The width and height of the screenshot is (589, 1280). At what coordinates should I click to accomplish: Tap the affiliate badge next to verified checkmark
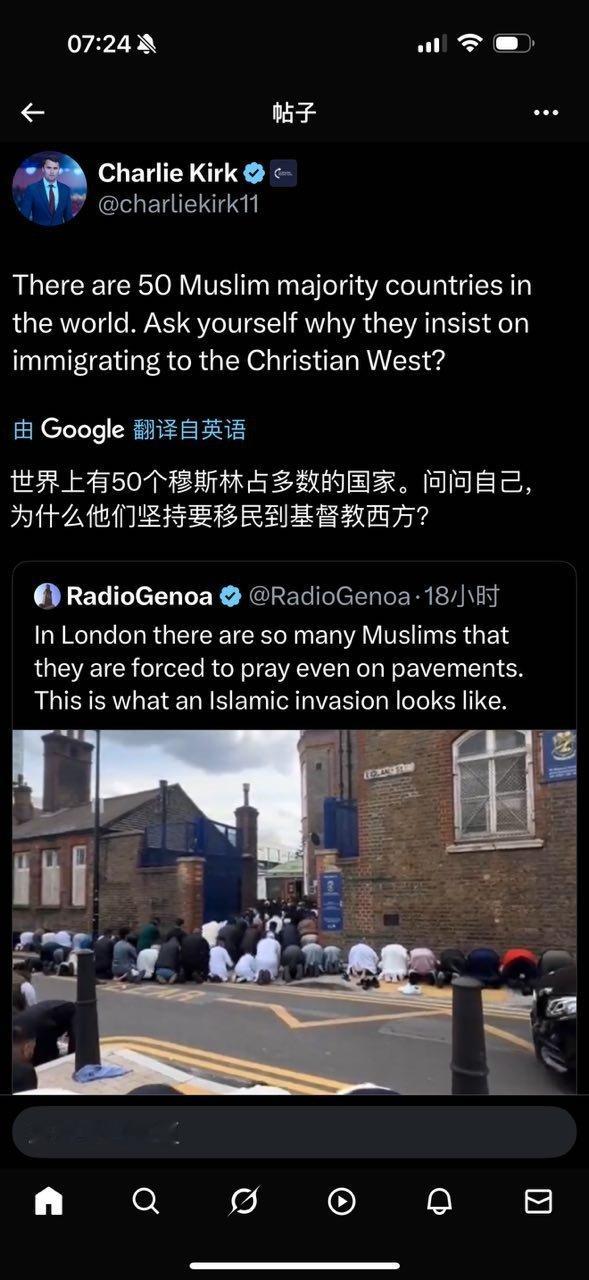pos(283,173)
